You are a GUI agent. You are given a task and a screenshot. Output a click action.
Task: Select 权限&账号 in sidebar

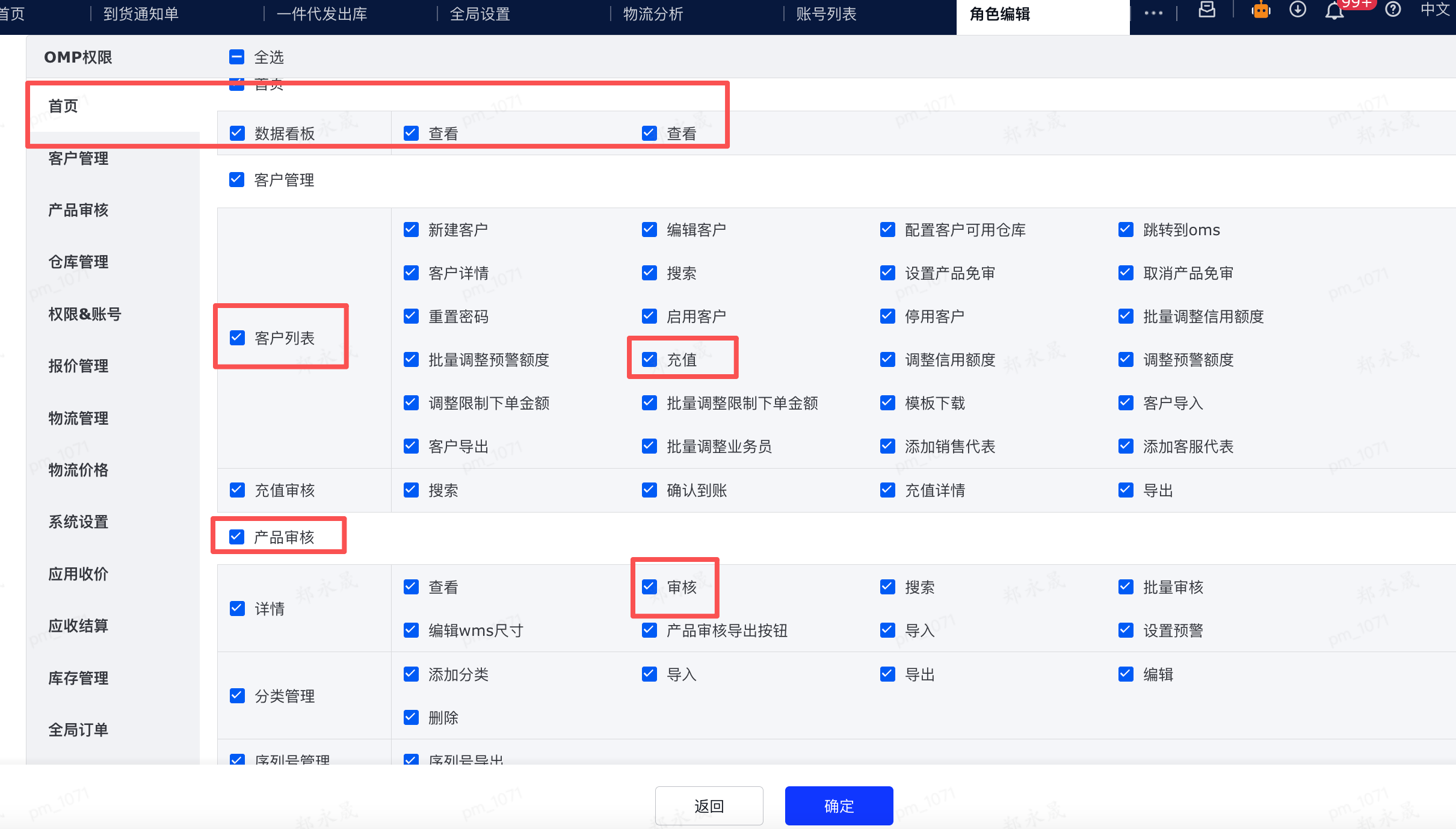(x=85, y=314)
